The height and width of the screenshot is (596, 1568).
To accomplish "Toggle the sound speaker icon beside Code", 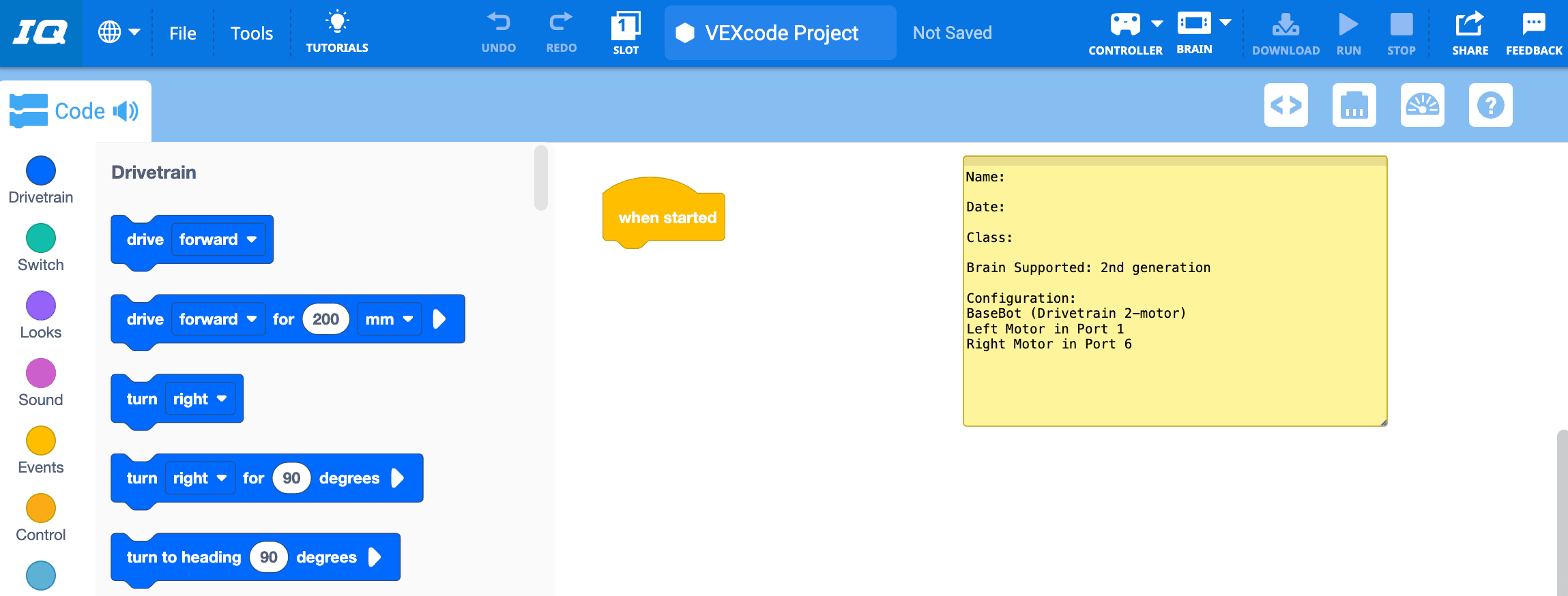I will point(126,111).
